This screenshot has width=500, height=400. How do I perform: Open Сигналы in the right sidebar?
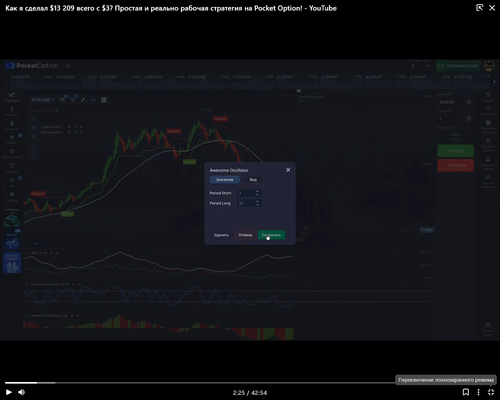(488, 111)
